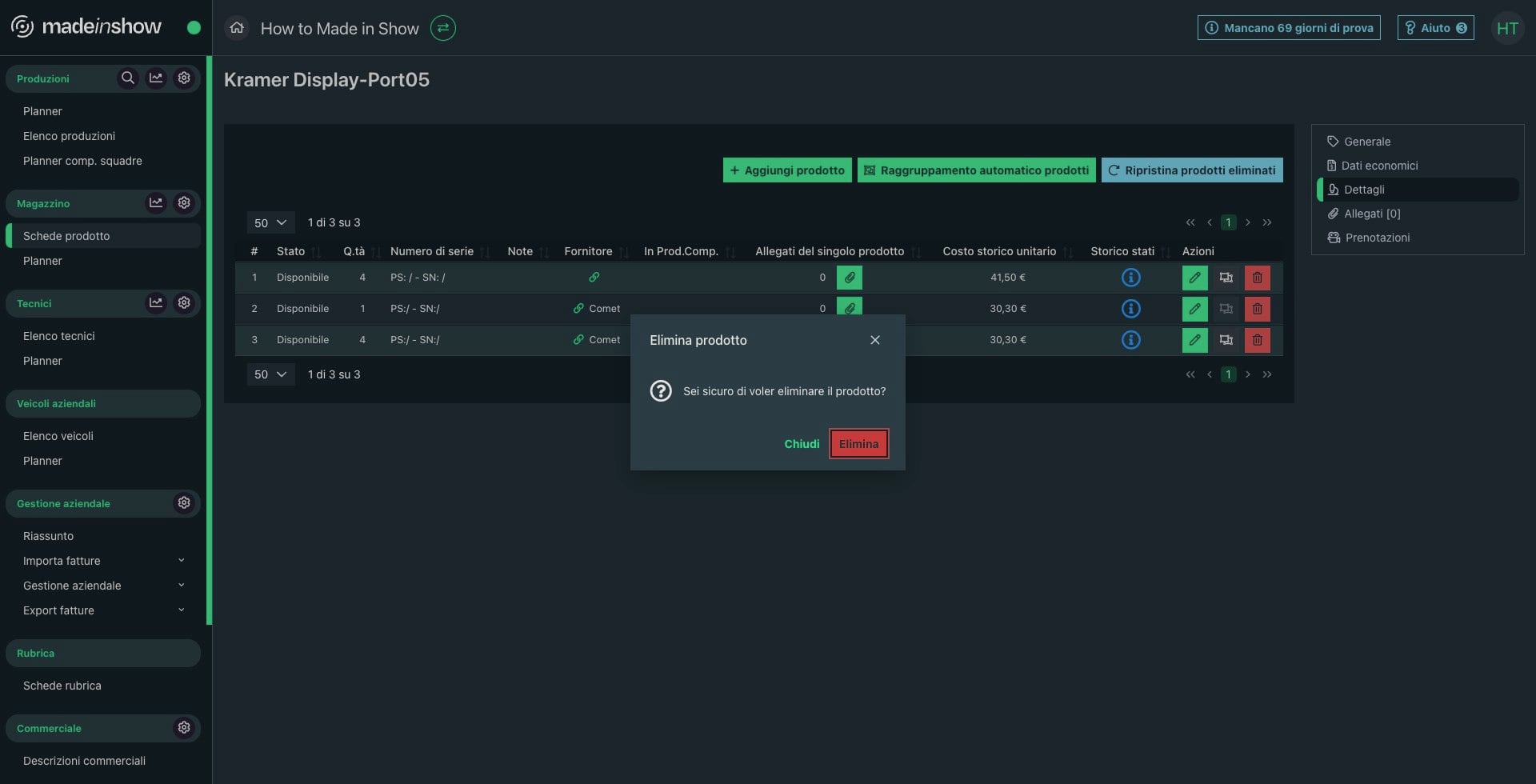This screenshot has width=1536, height=784.
Task: Click the transfer icon in row 1
Action: (x=1226, y=278)
